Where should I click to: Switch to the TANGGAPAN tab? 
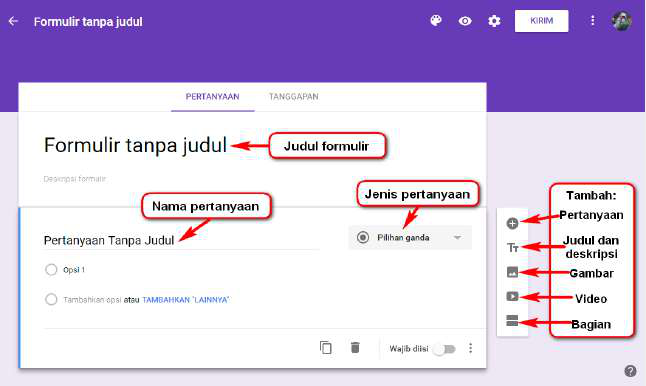tap(294, 97)
